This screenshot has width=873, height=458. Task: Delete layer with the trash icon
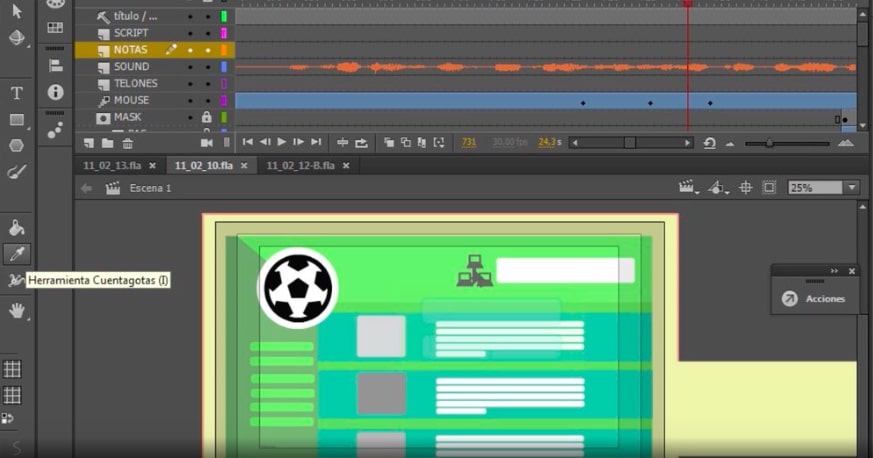[127, 143]
